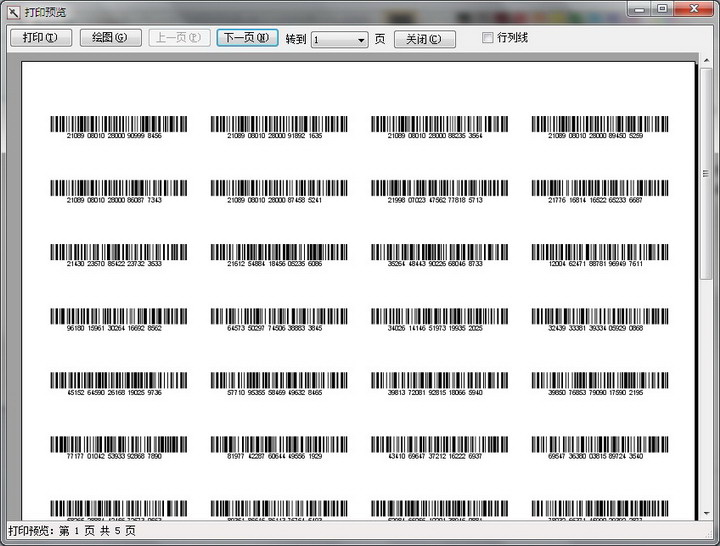Image resolution: width=720 pixels, height=546 pixels.
Task: Click the 转到 label text
Action: (x=296, y=39)
